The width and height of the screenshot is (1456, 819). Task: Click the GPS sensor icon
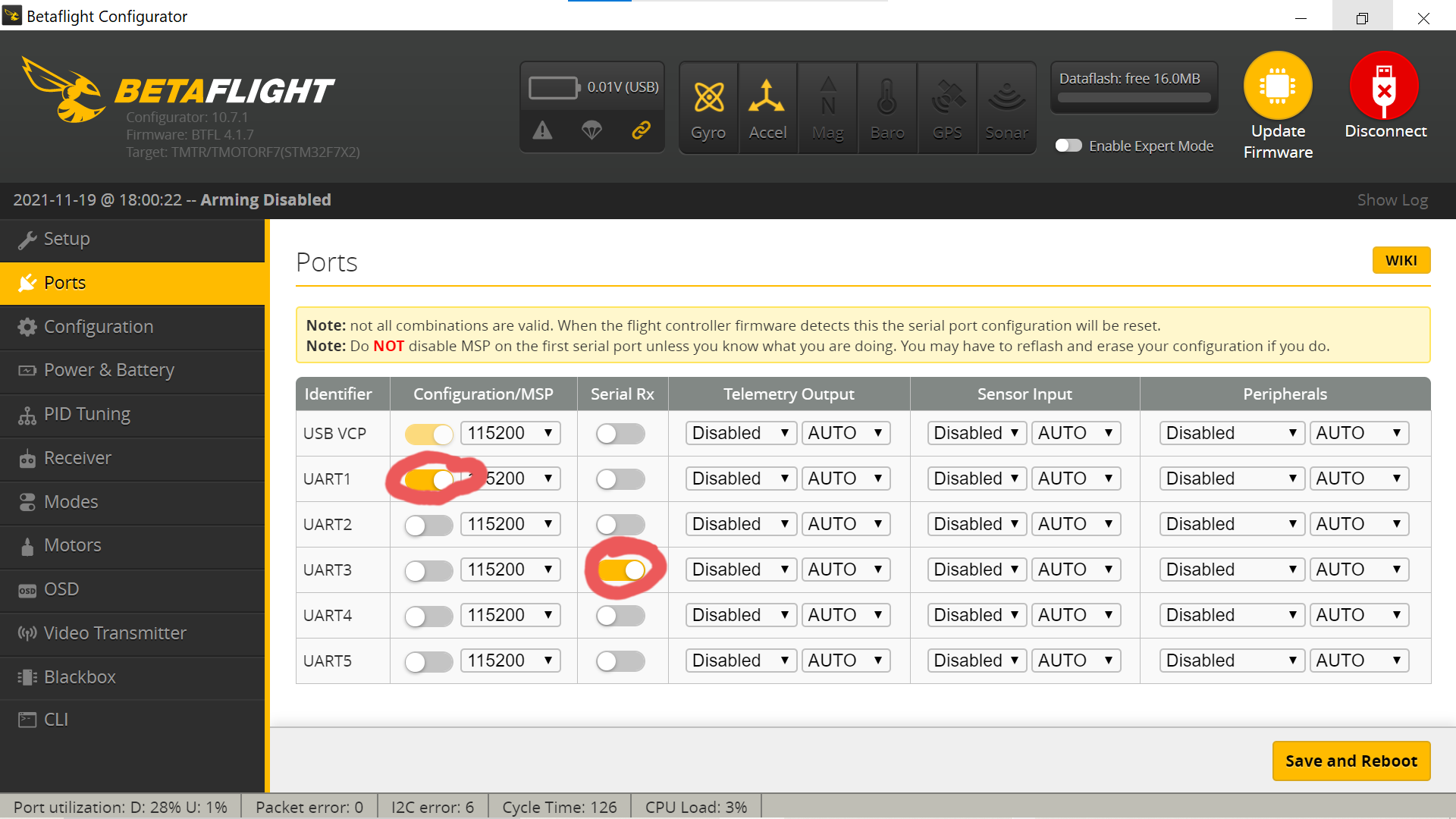948,97
